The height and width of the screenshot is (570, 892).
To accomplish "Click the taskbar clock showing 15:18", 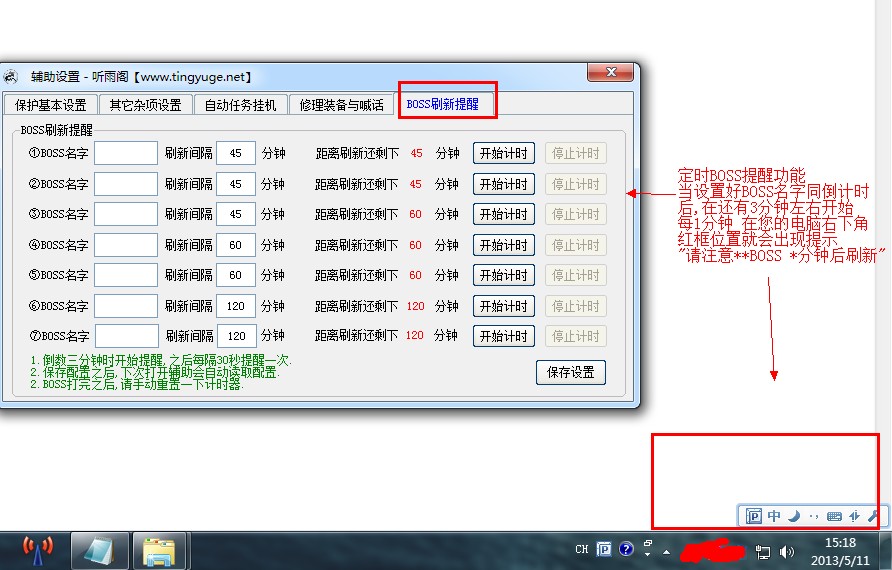I will tap(841, 543).
